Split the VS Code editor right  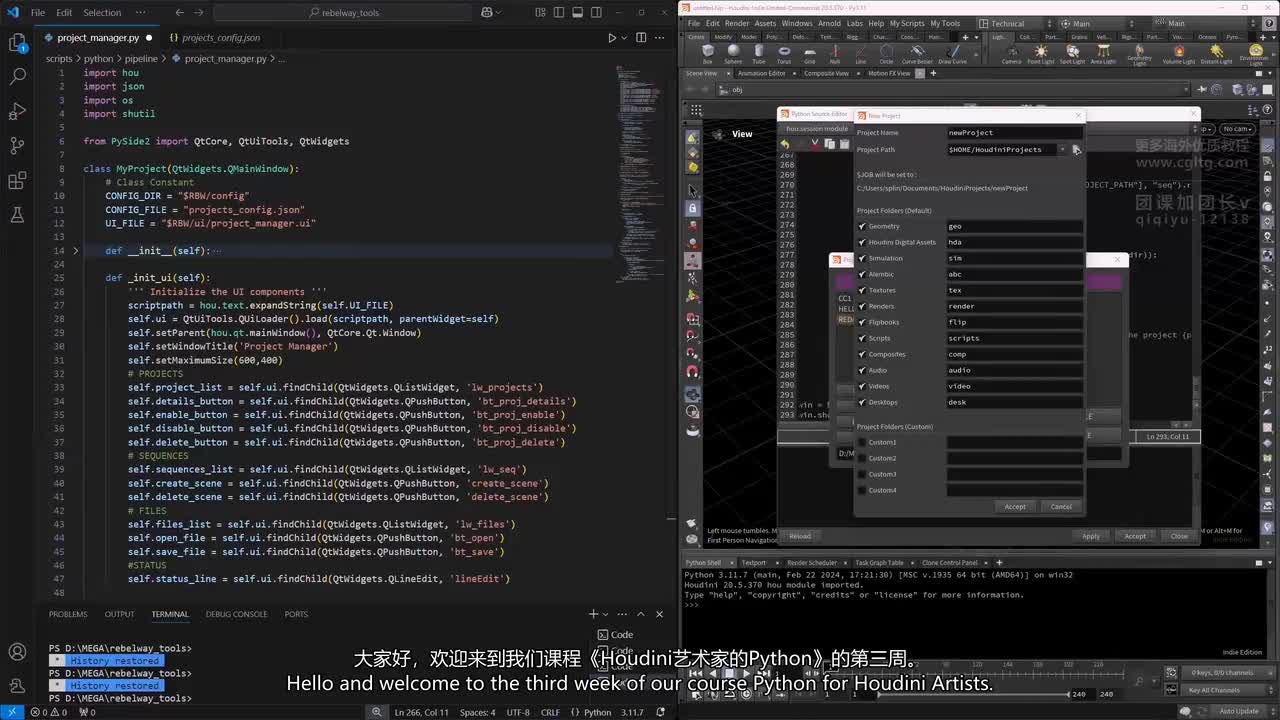coord(641,38)
